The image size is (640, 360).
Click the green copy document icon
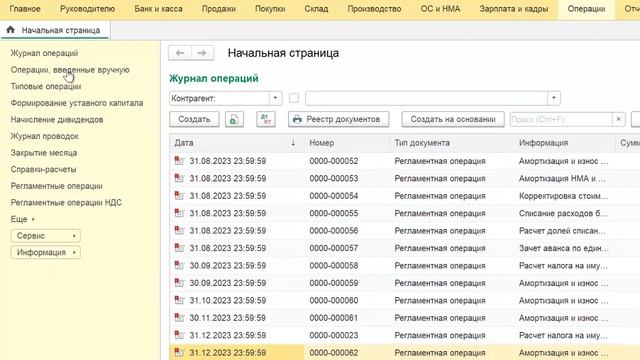click(x=234, y=119)
